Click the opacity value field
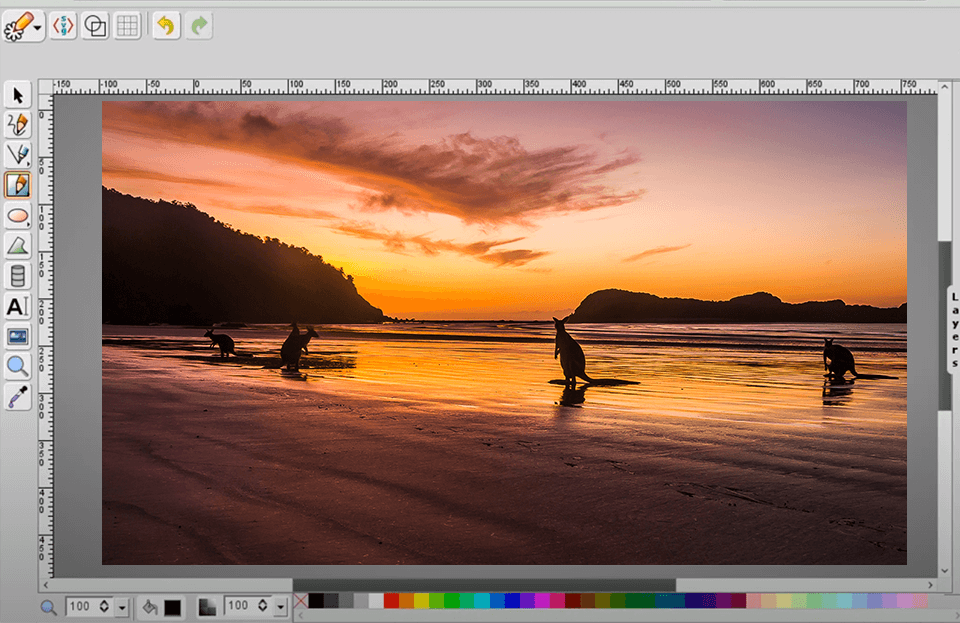The width and height of the screenshot is (960, 623). (x=238, y=606)
